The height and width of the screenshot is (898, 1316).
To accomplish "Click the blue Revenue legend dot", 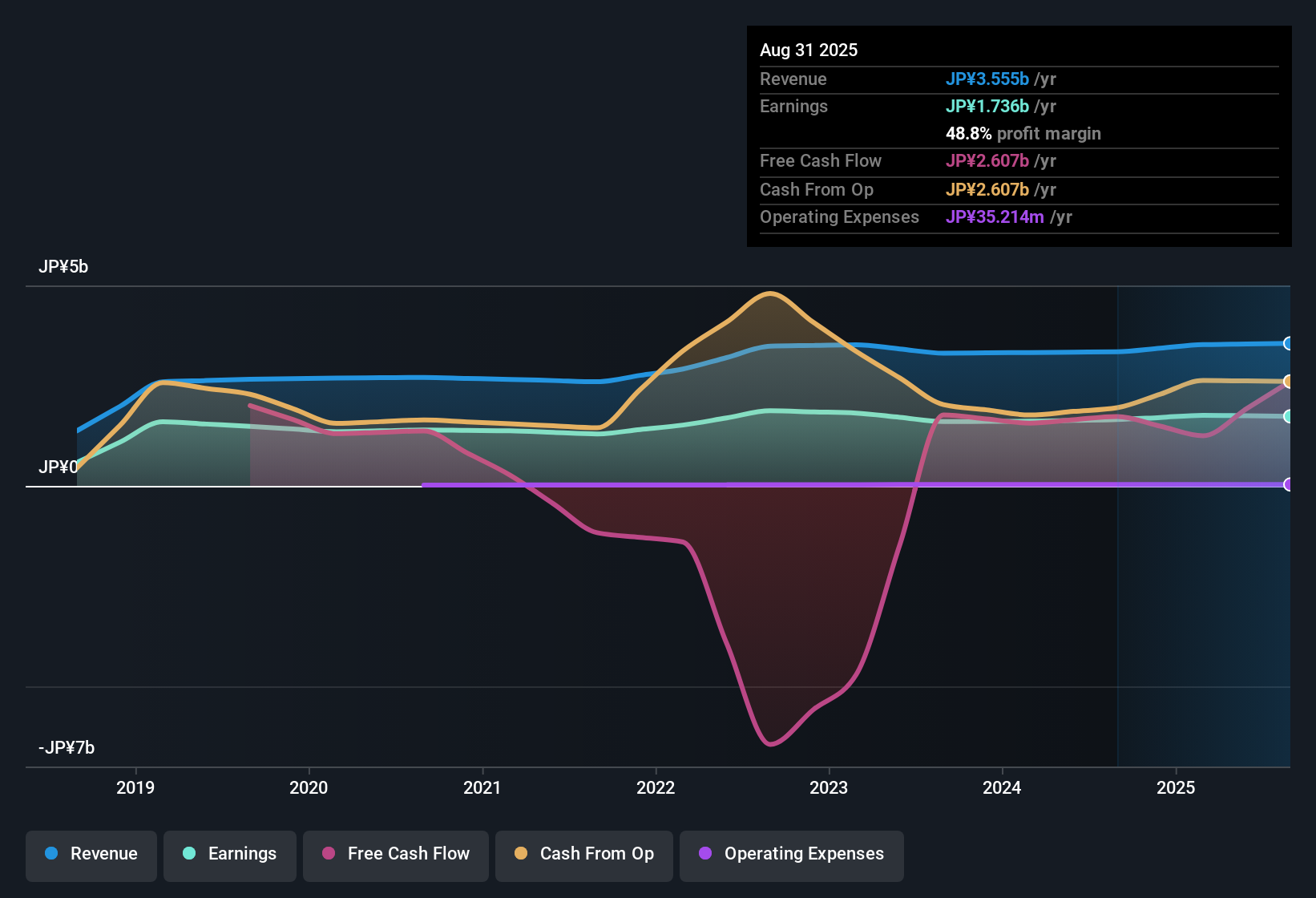I will 50,855.
